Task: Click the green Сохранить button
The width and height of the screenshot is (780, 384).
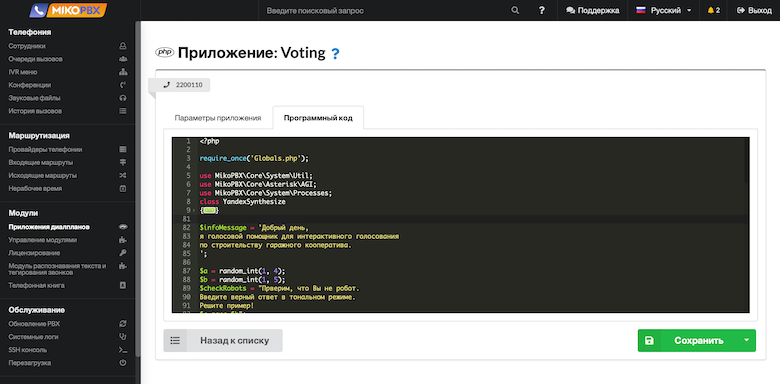Action: click(x=688, y=341)
